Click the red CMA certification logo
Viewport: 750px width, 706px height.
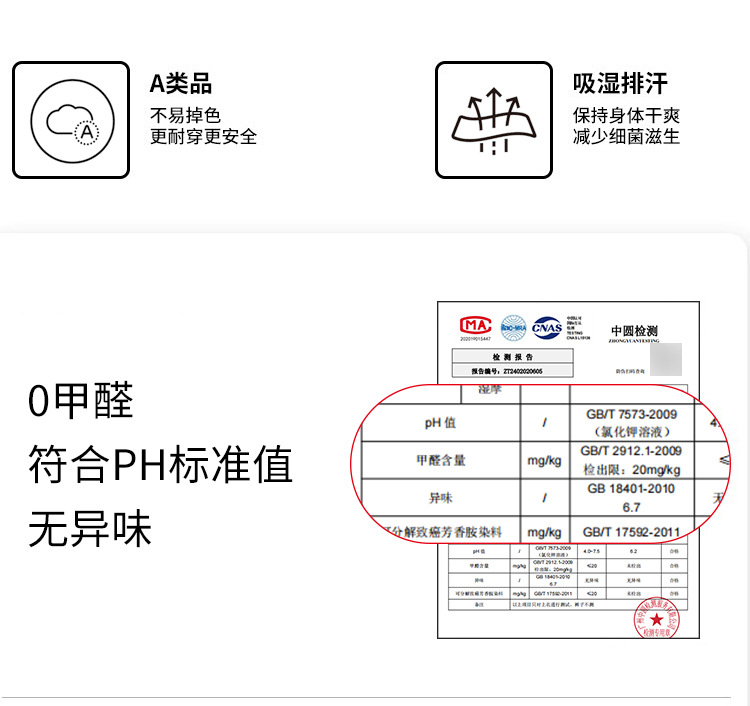pyautogui.click(x=475, y=326)
